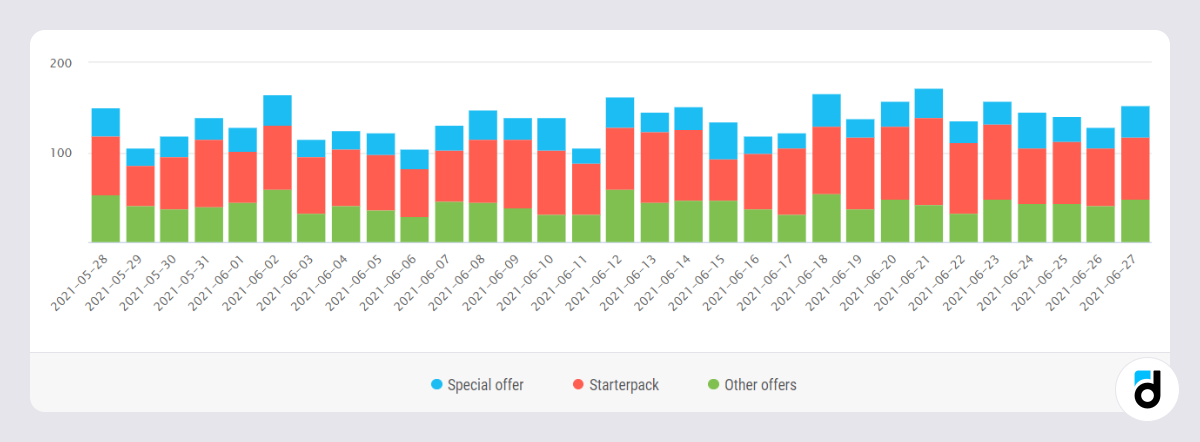Click the 2021-06-18 bar's blue segment
The image size is (1200, 442).
pos(826,110)
